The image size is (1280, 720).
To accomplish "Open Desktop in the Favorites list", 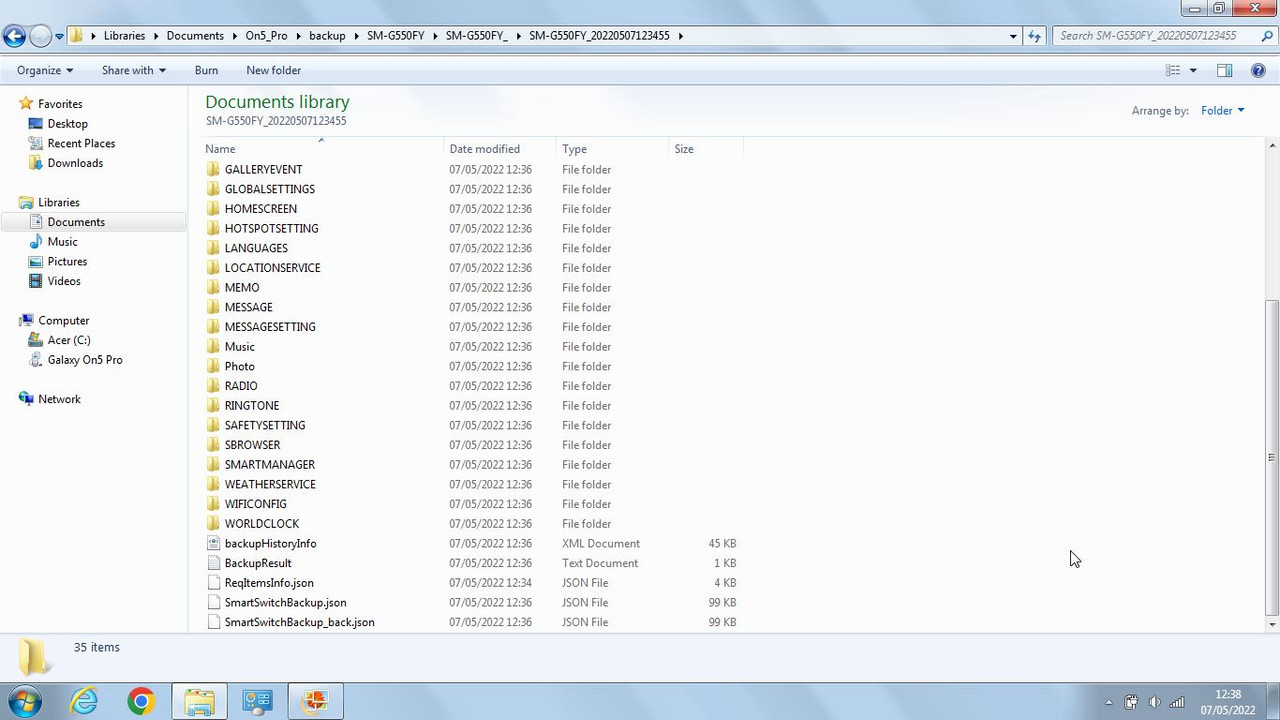I will point(67,124).
